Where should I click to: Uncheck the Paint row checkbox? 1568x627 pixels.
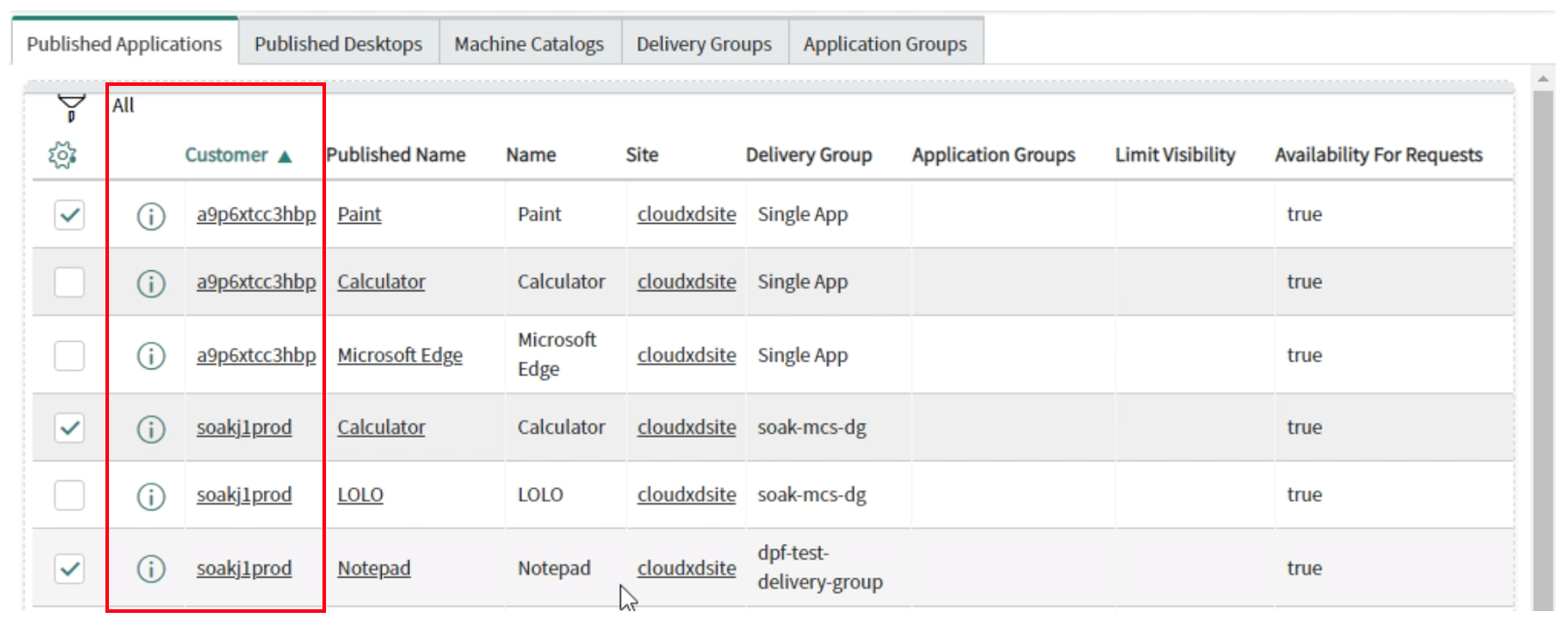pyautogui.click(x=69, y=214)
